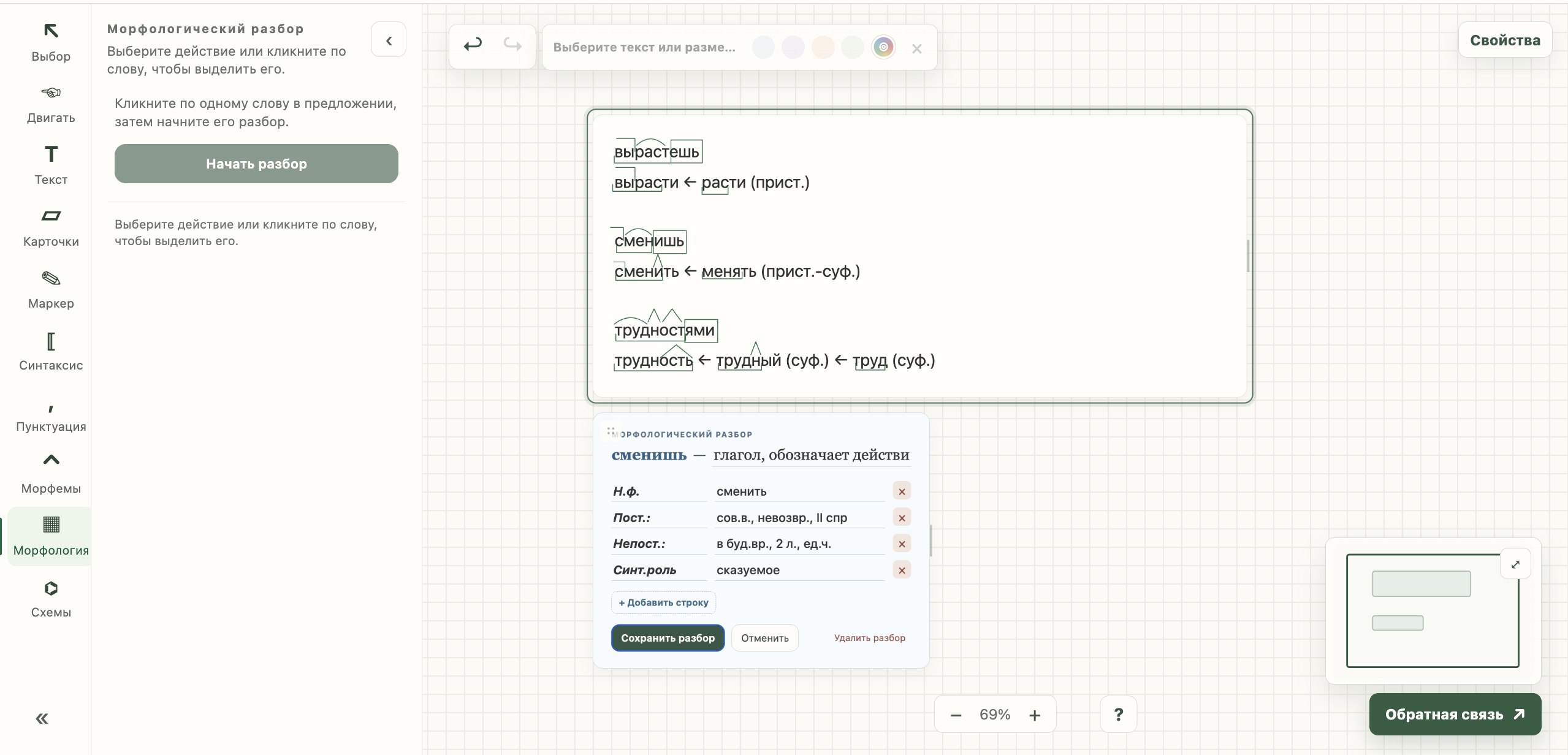Click the undo arrow
This screenshot has width=1568, height=755.
tap(473, 45)
